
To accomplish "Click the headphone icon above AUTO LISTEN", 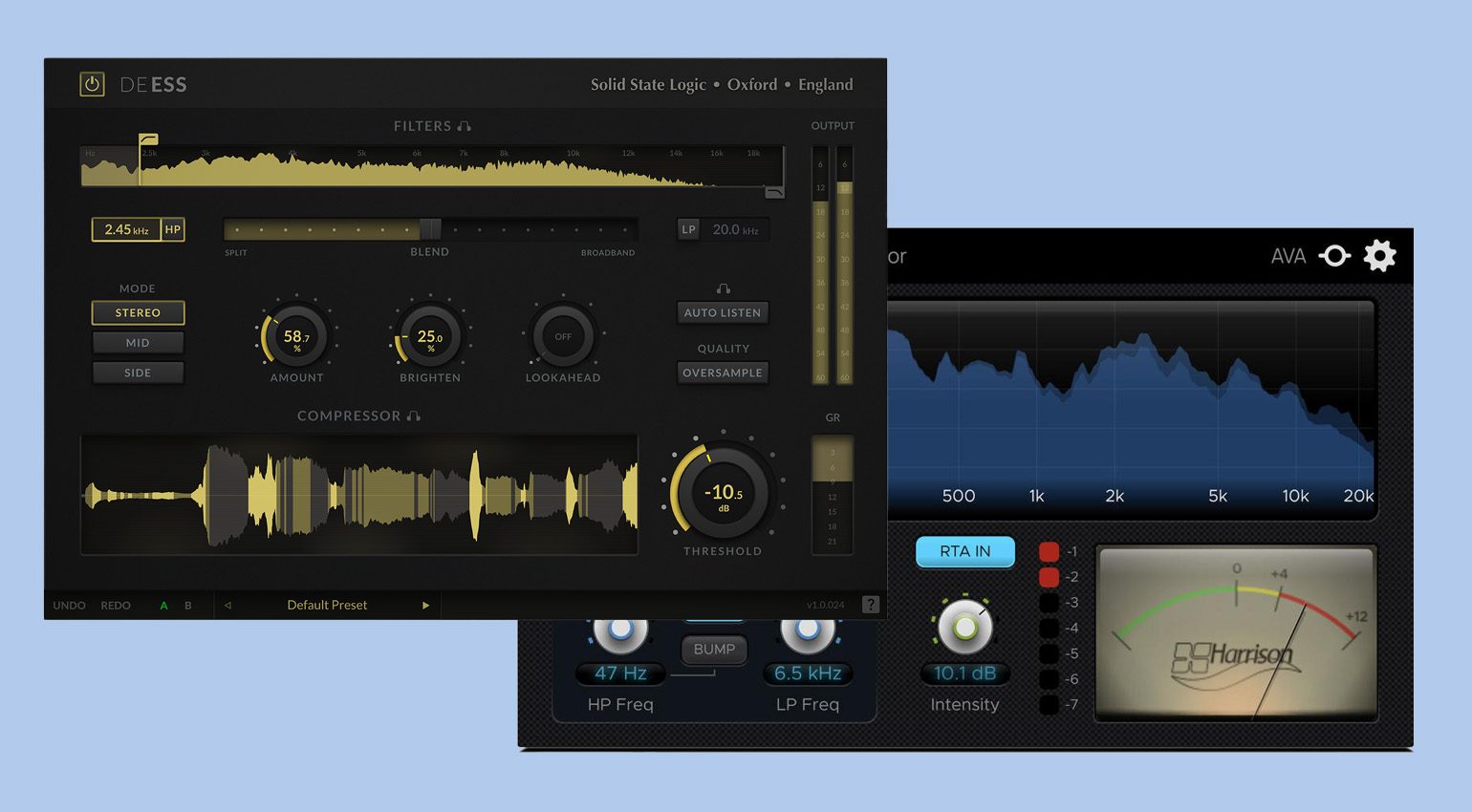I will click(x=724, y=288).
